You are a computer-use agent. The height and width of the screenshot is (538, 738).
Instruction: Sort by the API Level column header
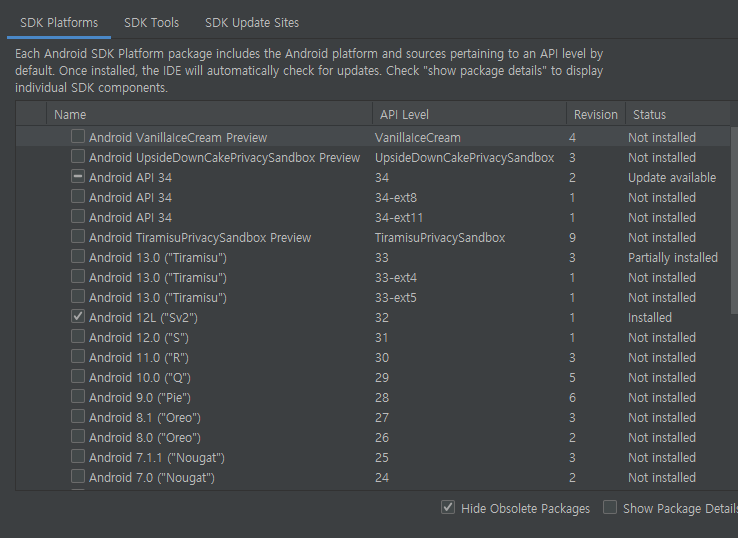(x=469, y=114)
